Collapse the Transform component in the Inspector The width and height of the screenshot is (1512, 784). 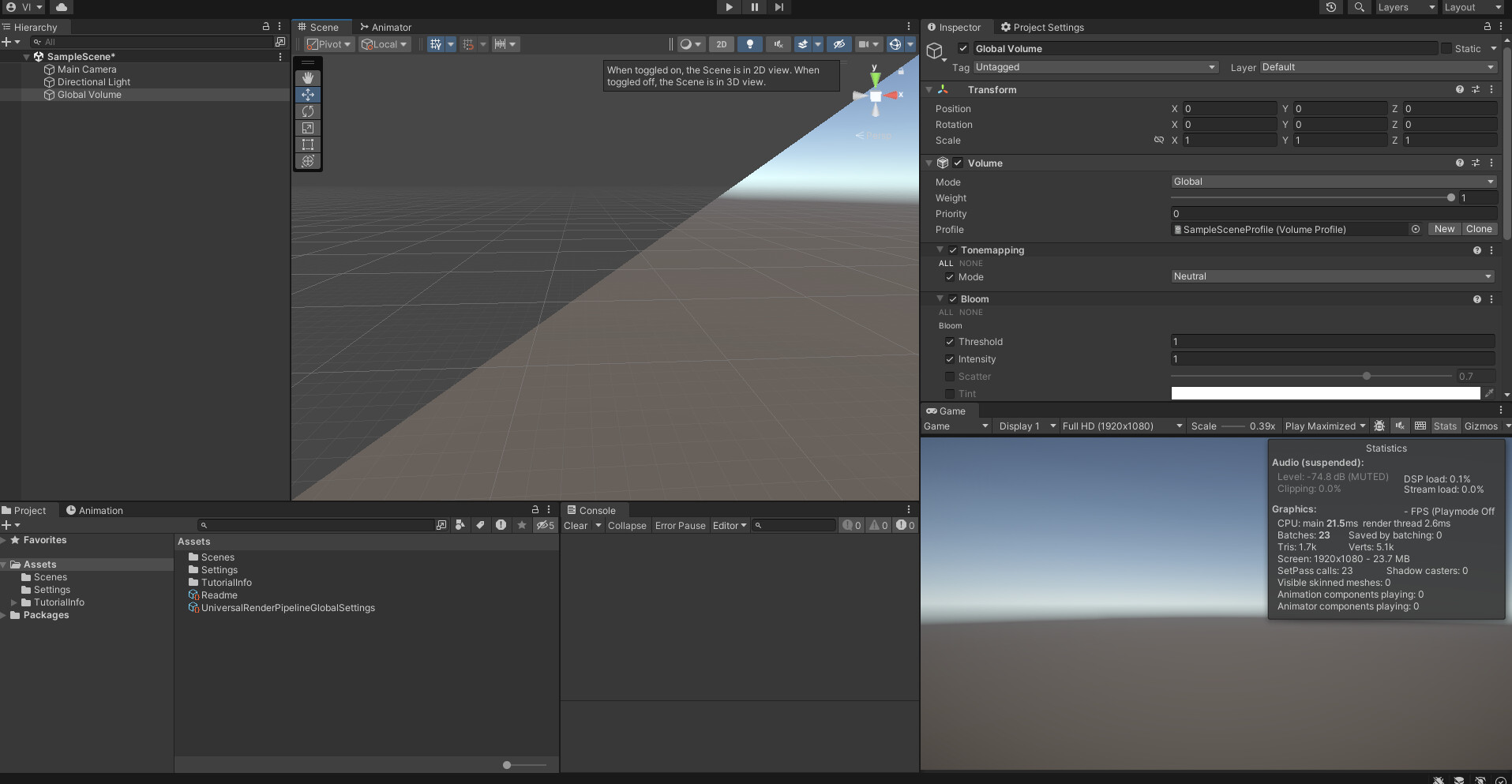pyautogui.click(x=929, y=89)
